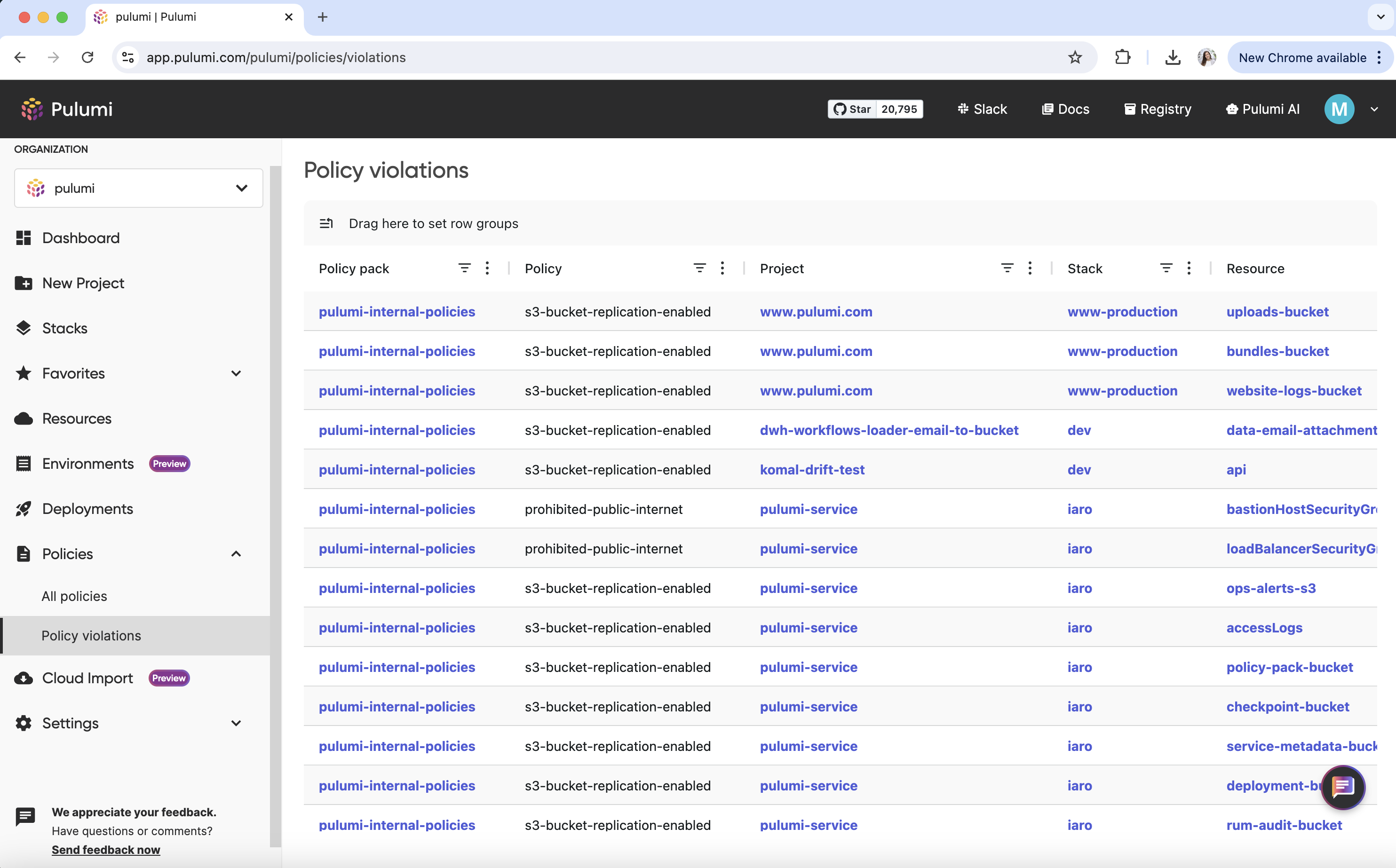The height and width of the screenshot is (868, 1396).
Task: Open Cloud Import in sidebar
Action: click(x=87, y=678)
